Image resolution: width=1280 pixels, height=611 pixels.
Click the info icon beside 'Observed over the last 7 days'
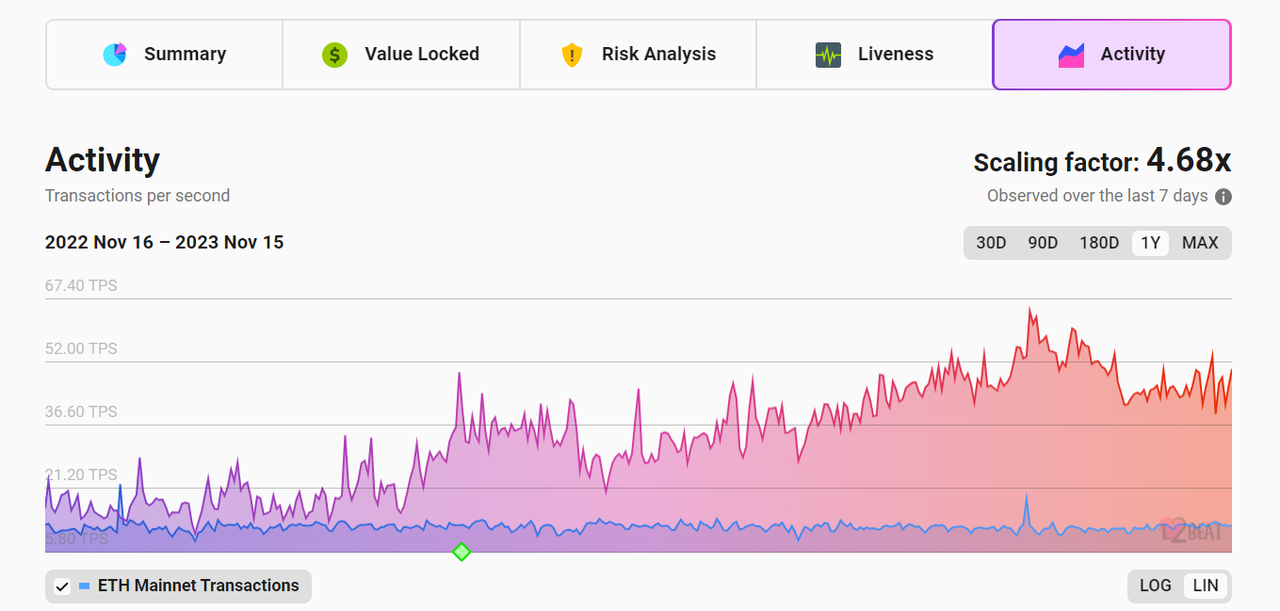[x=1223, y=197]
